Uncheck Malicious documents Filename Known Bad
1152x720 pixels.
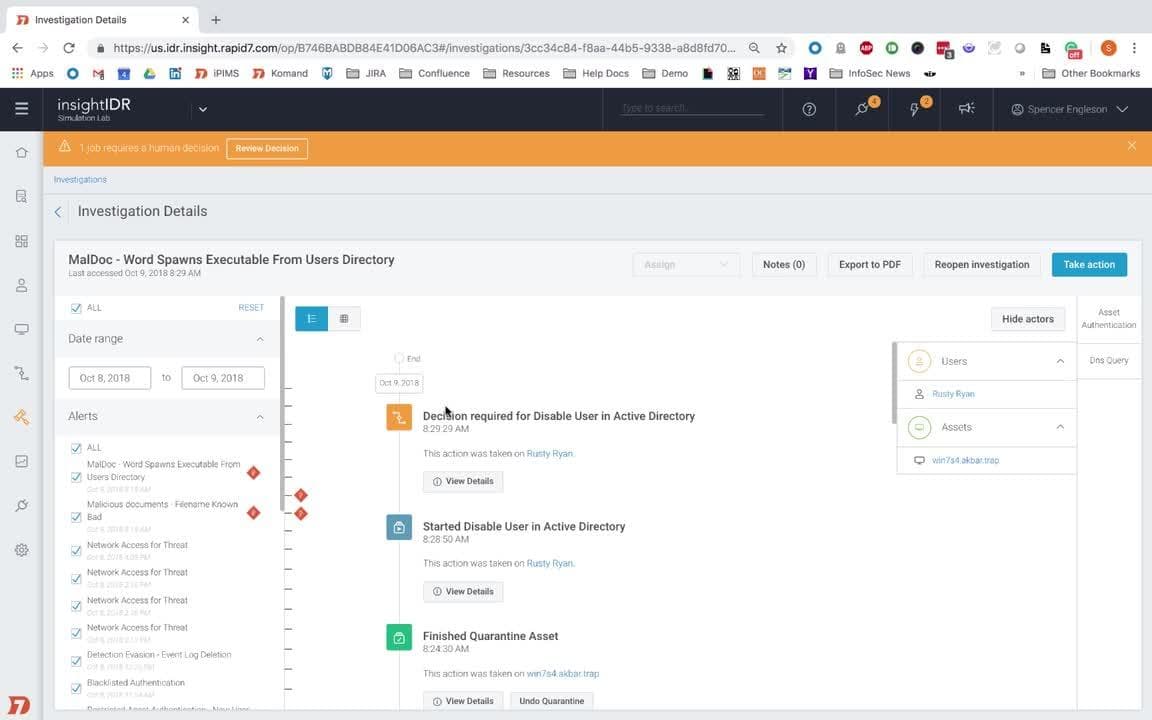click(76, 517)
